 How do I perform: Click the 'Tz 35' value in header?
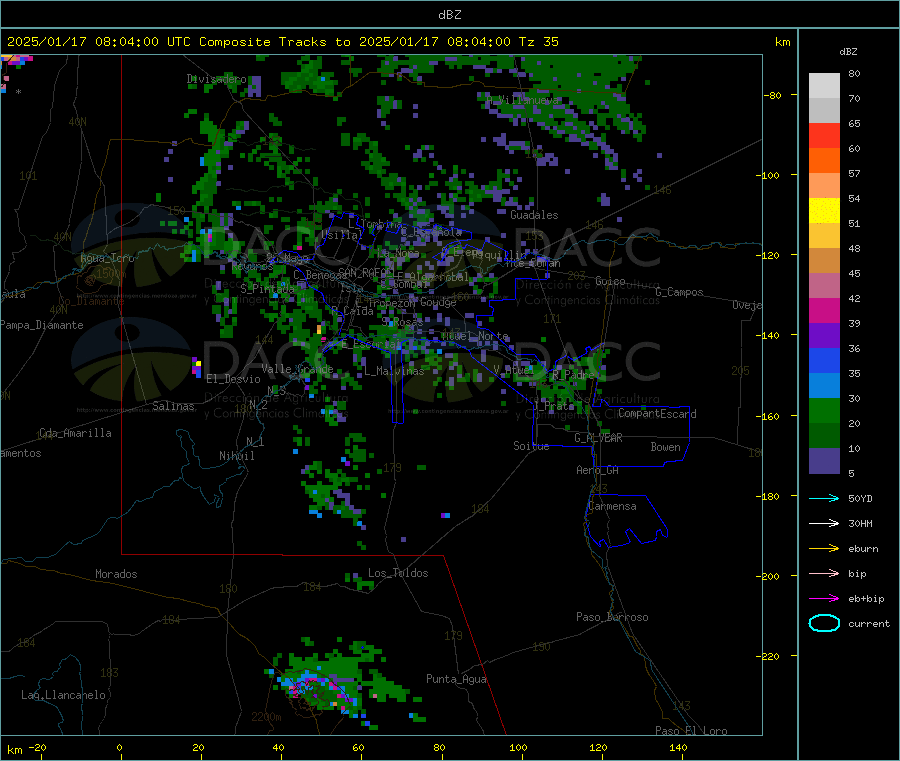click(x=538, y=42)
